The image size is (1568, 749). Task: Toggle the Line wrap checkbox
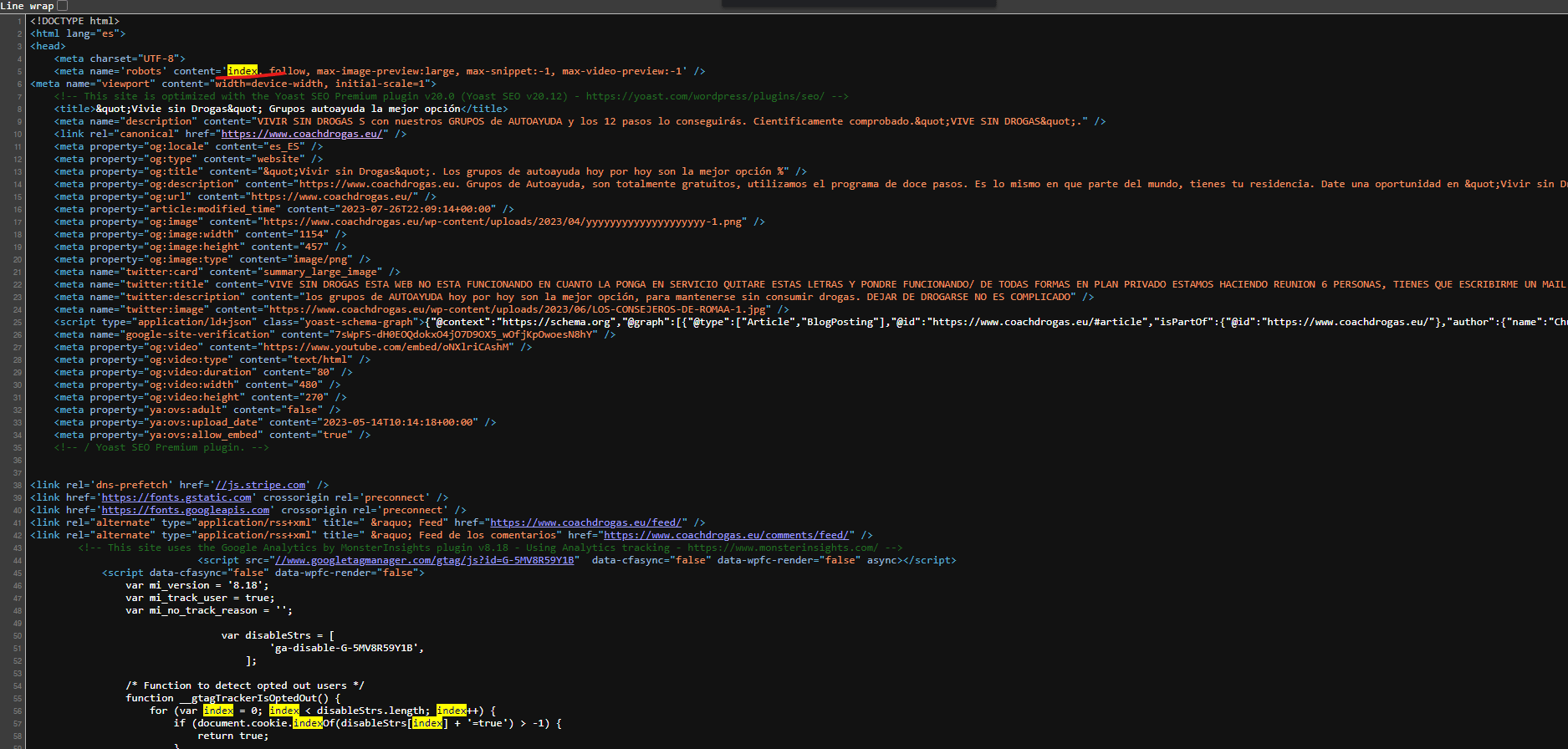click(62, 6)
